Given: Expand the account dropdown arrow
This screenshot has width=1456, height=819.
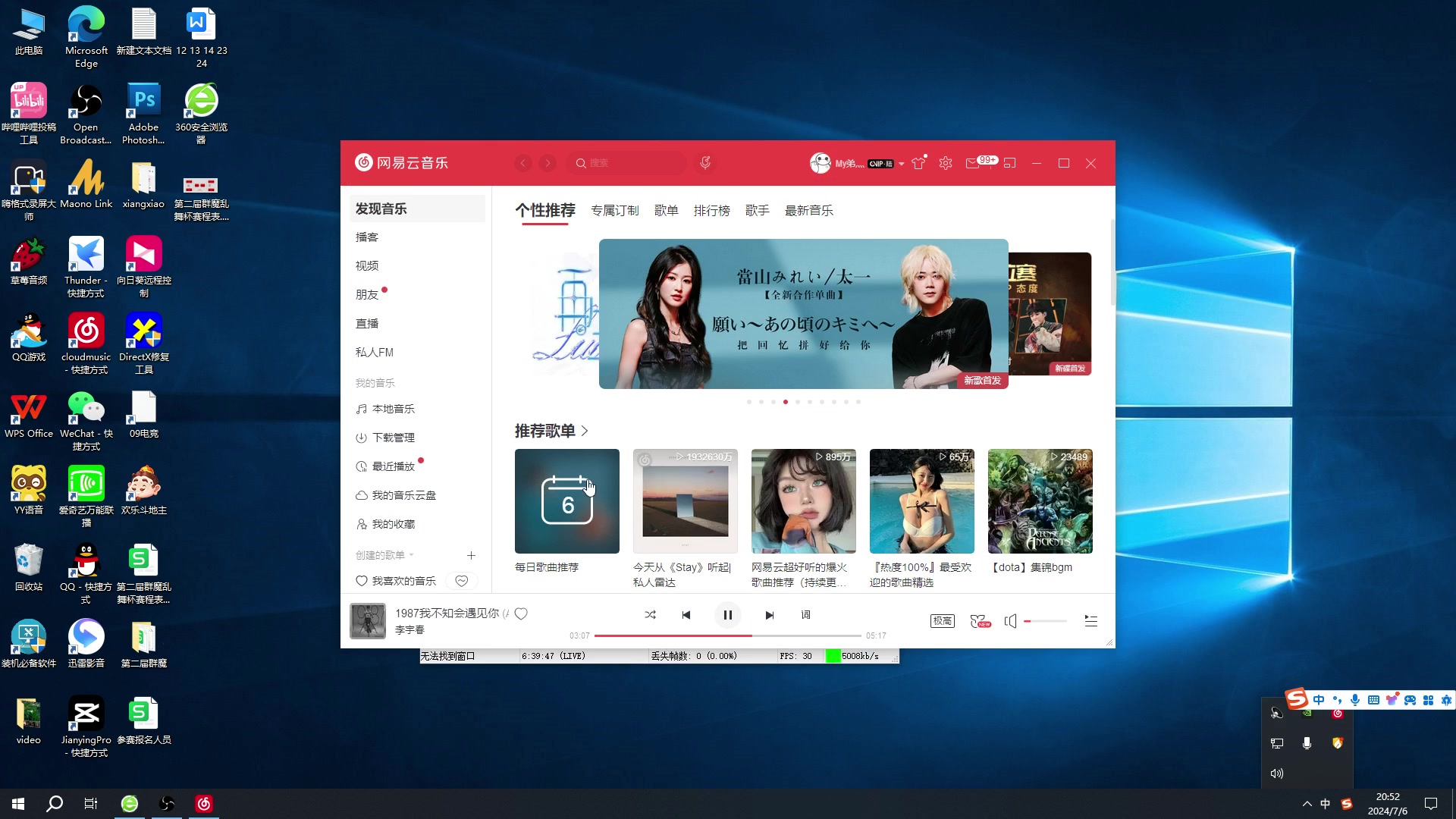Looking at the screenshot, I should point(901,164).
